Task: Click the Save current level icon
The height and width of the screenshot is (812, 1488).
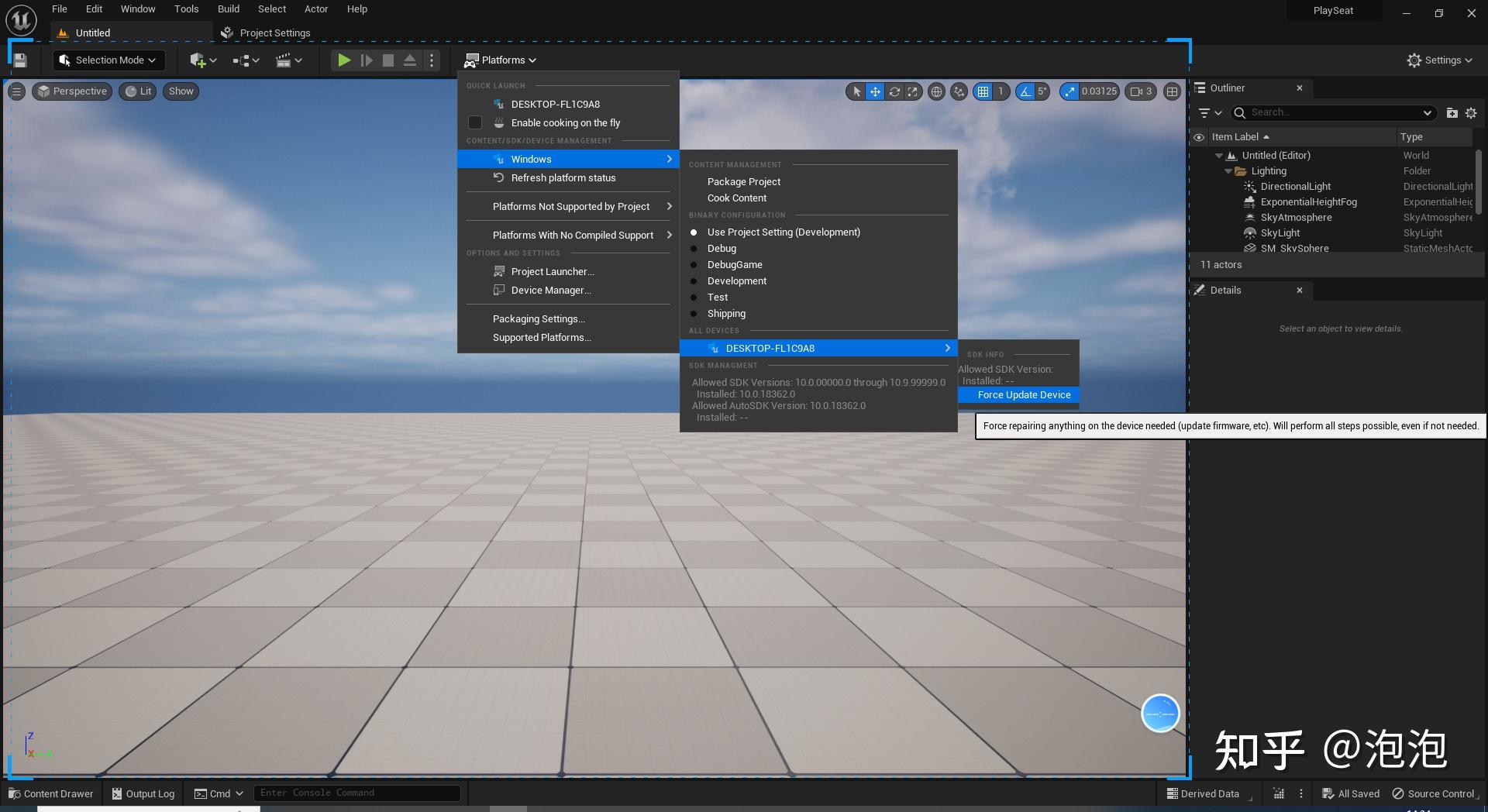Action: (x=20, y=60)
